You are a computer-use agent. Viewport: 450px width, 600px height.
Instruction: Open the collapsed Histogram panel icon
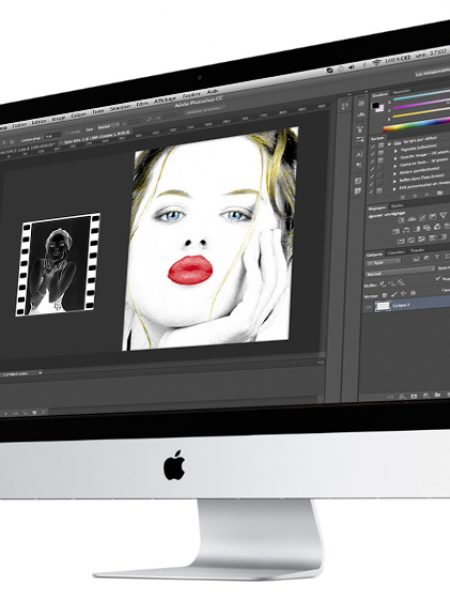[x=361, y=114]
